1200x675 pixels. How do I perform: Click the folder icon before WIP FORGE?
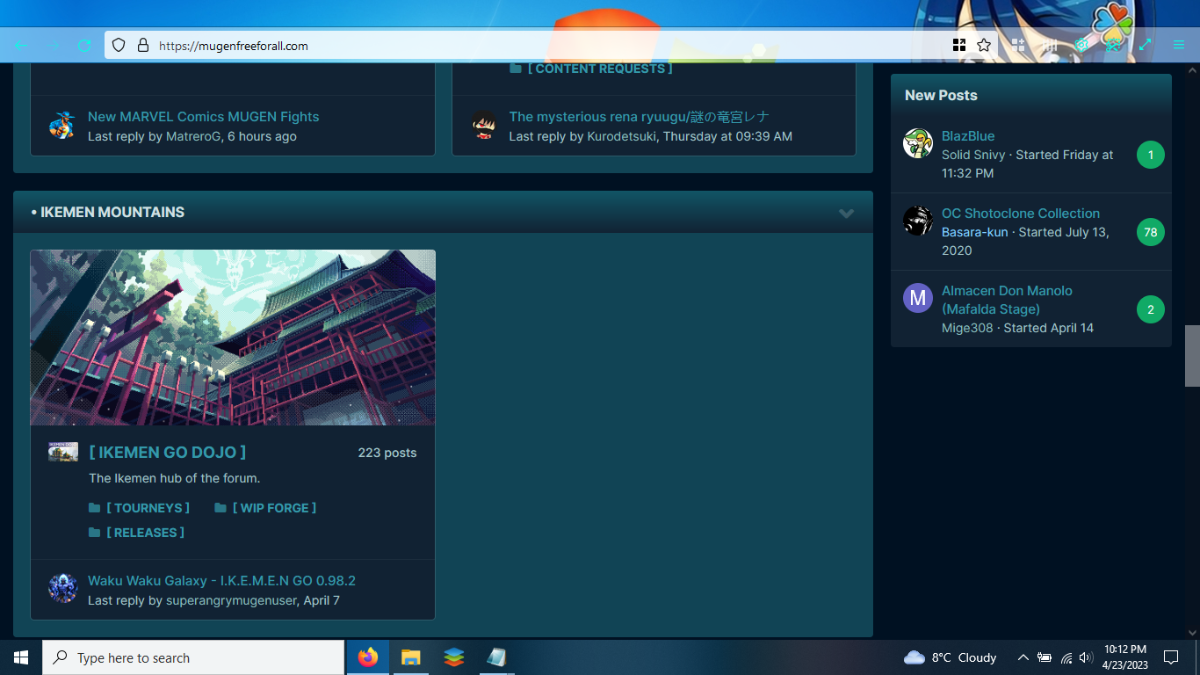[220, 508]
